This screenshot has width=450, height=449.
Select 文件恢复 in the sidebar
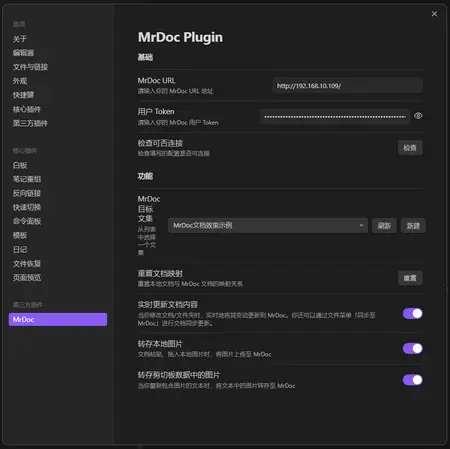[27, 264]
